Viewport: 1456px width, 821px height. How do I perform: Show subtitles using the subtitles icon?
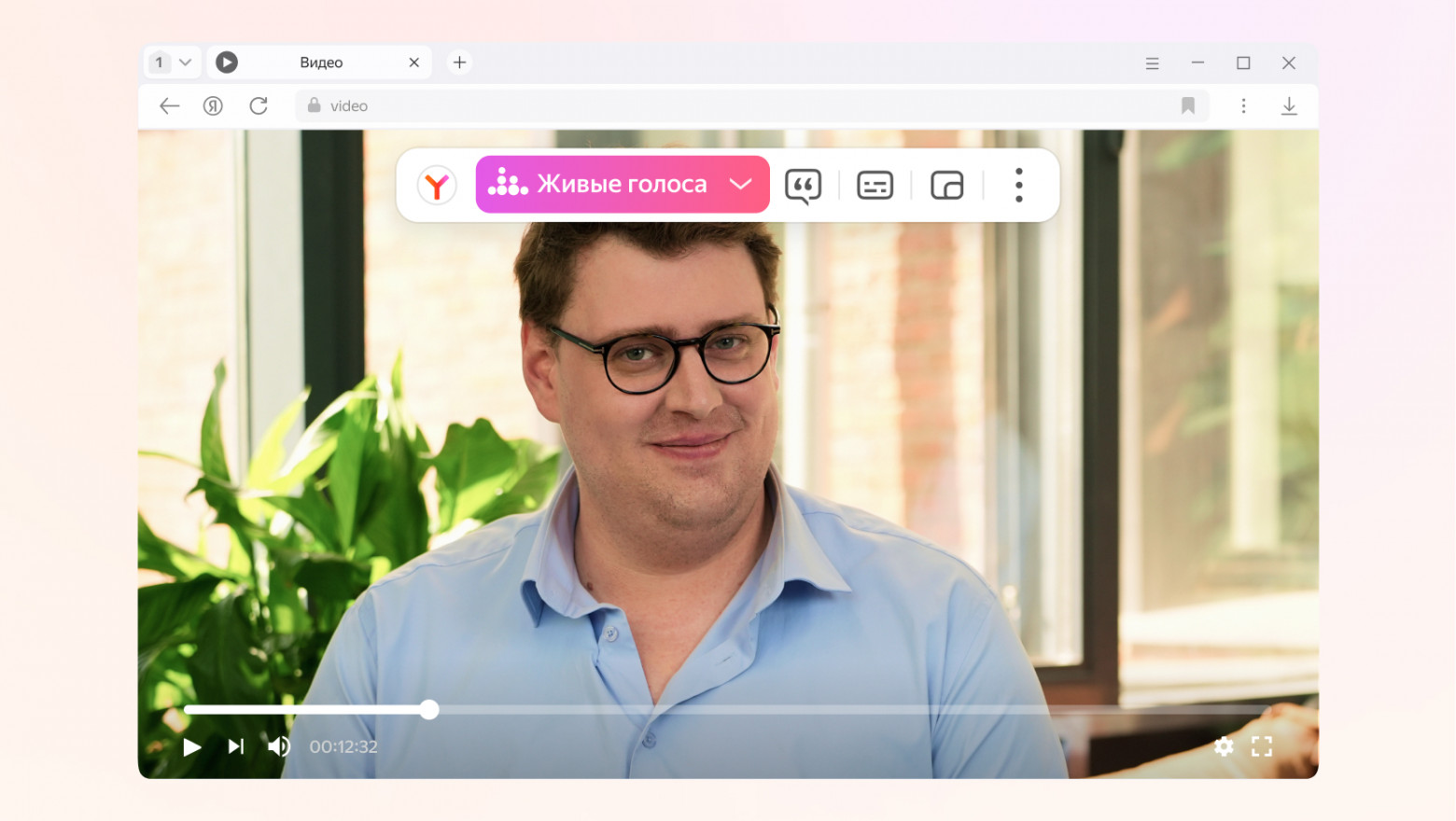pos(874,185)
